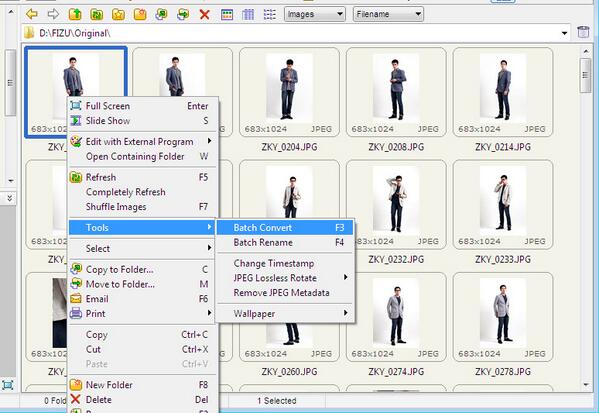Click the move to folder toolbar icon
The height and width of the screenshot is (413, 599).
tap(183, 15)
